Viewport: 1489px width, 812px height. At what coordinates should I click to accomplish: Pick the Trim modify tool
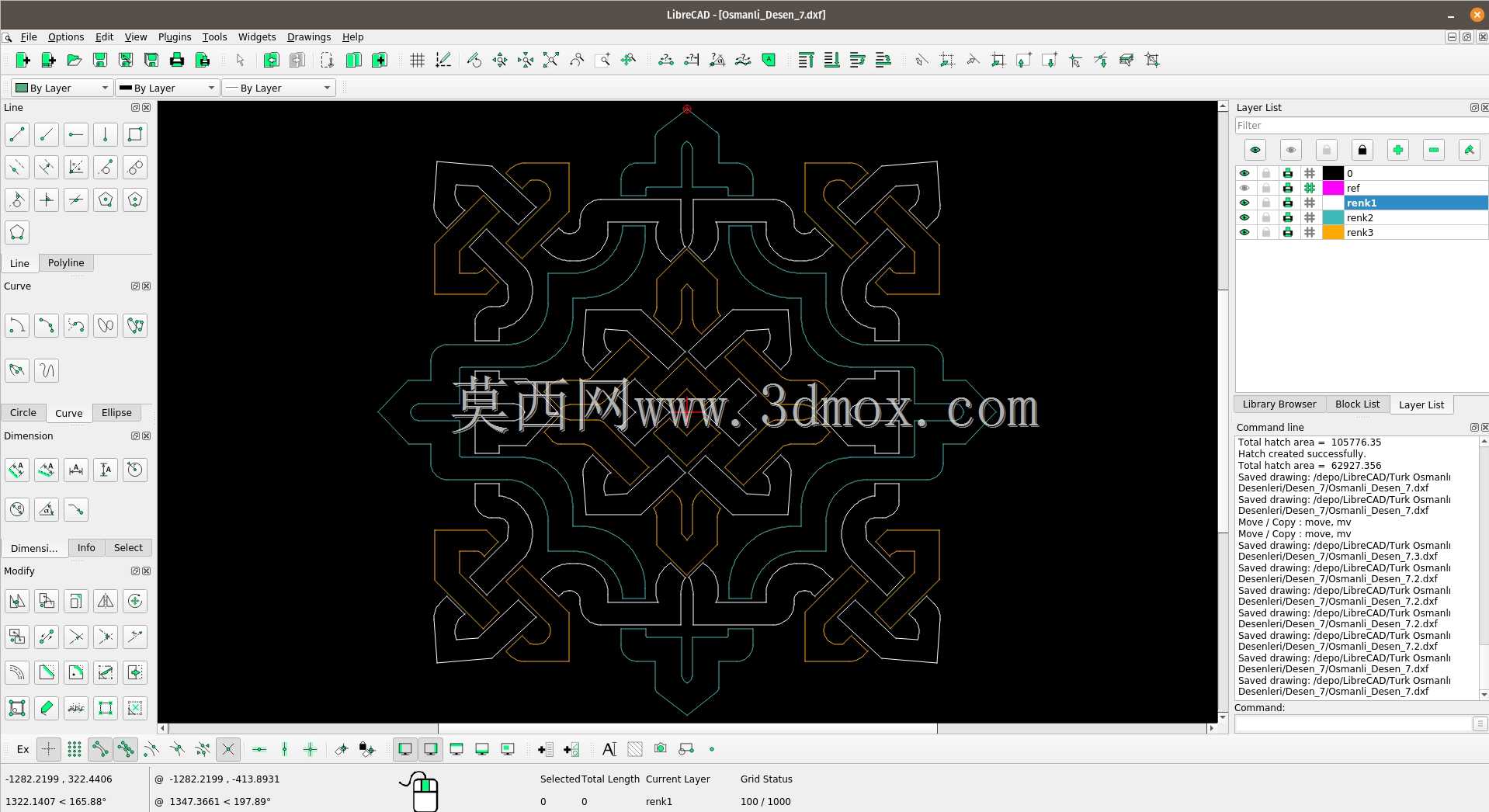pos(76,637)
